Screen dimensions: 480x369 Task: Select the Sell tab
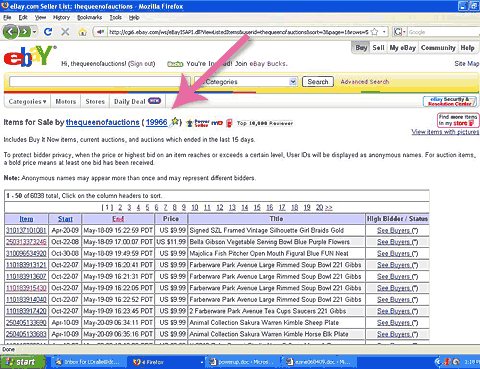pos(378,48)
